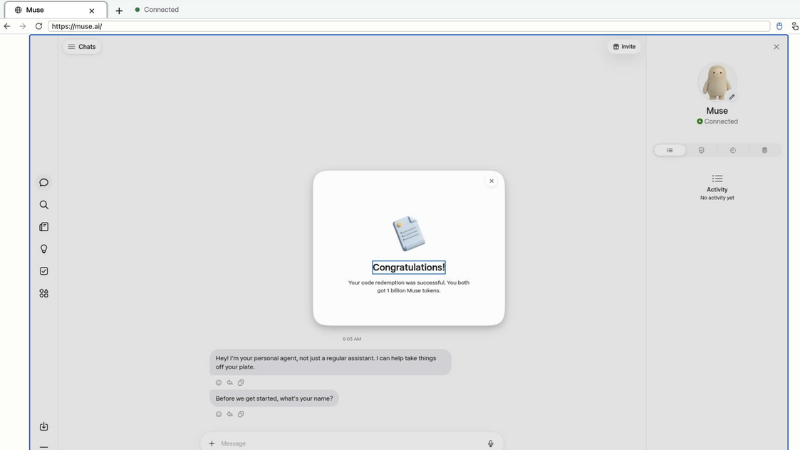Close the Muse side panel
Screen dimensions: 800x450
776,47
